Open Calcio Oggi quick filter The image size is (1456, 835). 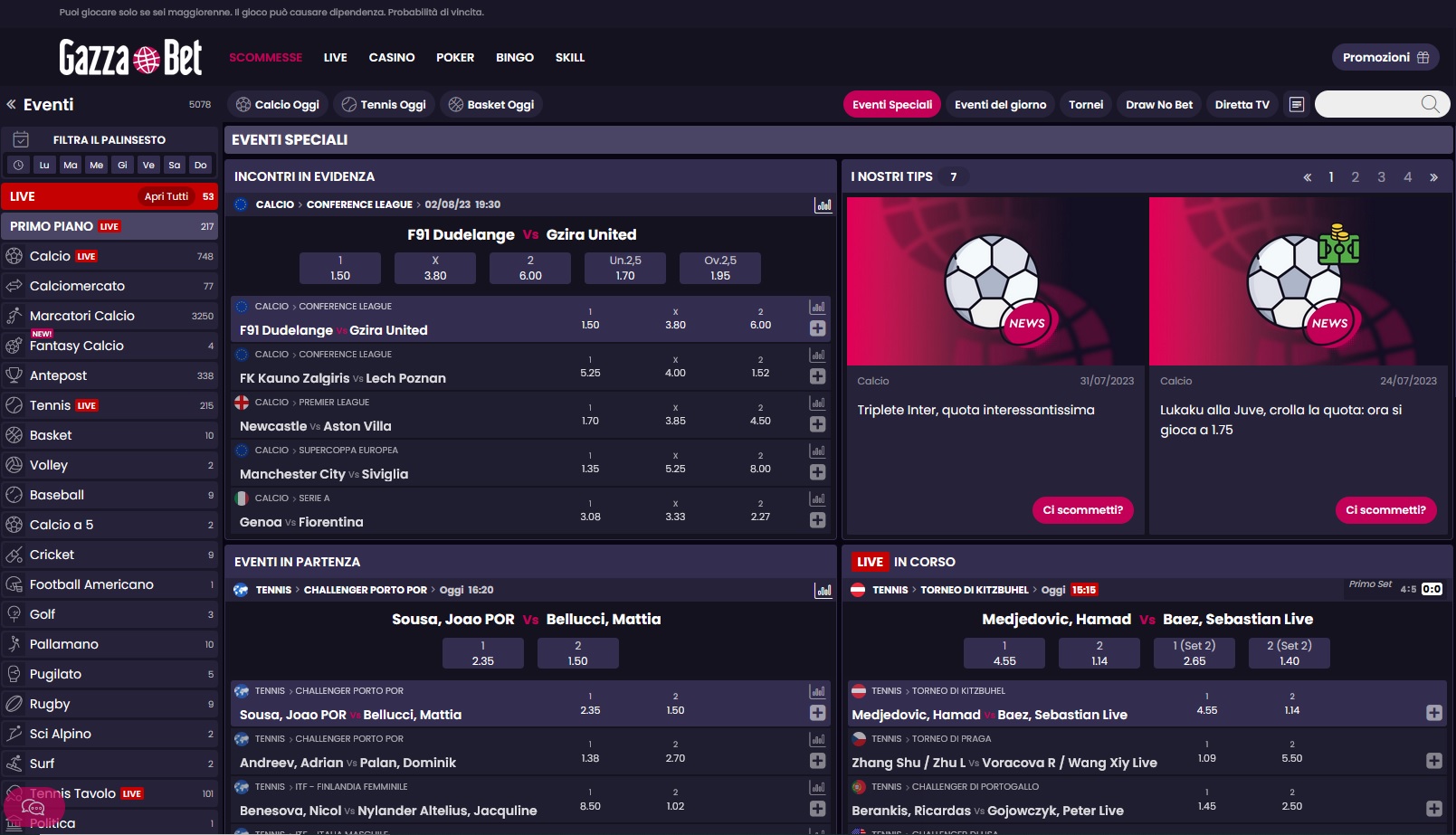[x=278, y=104]
